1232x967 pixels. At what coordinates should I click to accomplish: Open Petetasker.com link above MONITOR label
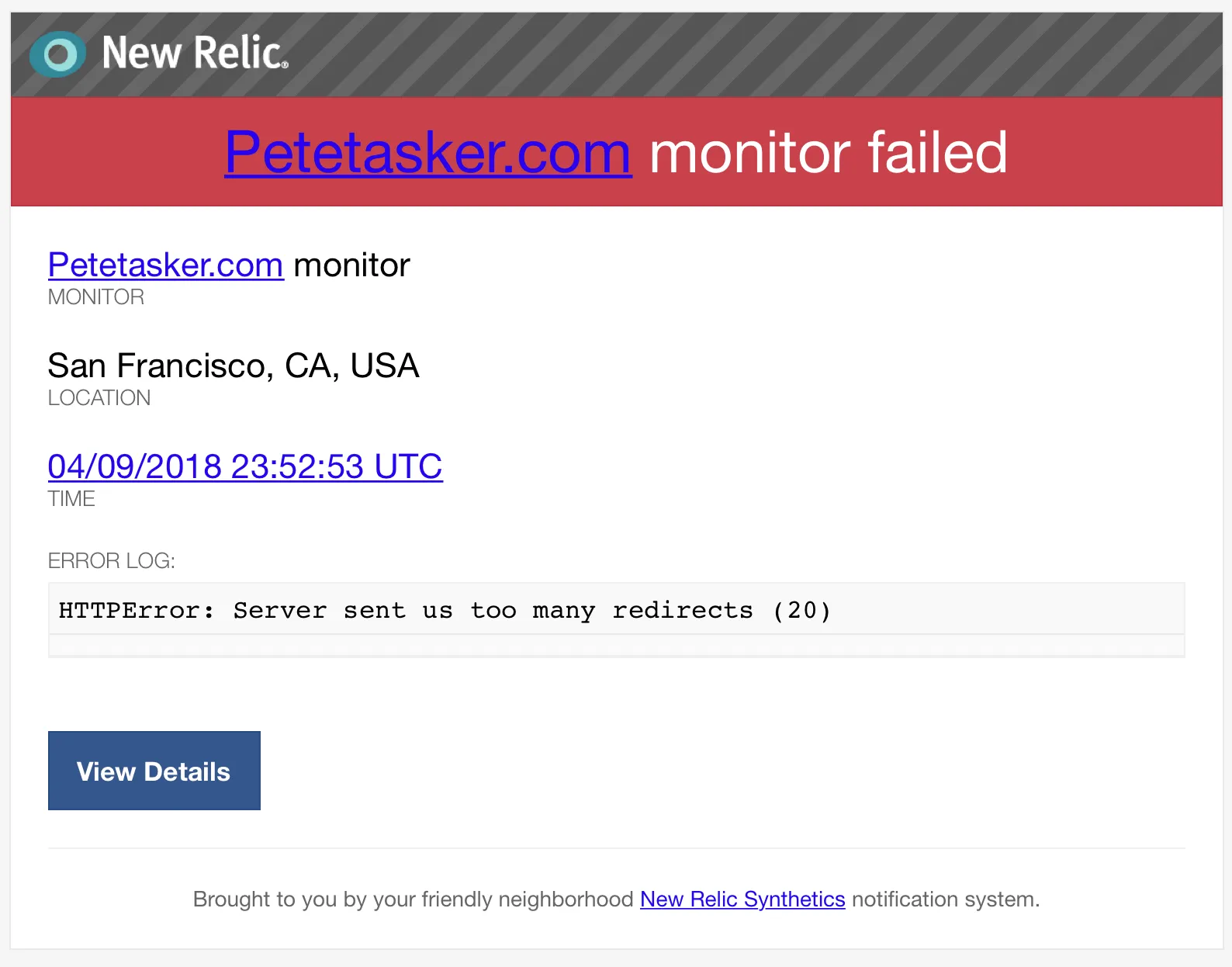(x=165, y=265)
